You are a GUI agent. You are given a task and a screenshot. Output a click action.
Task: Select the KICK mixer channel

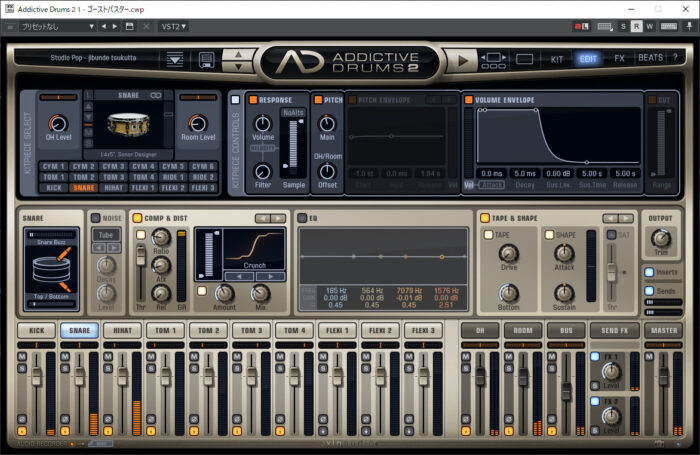click(37, 330)
